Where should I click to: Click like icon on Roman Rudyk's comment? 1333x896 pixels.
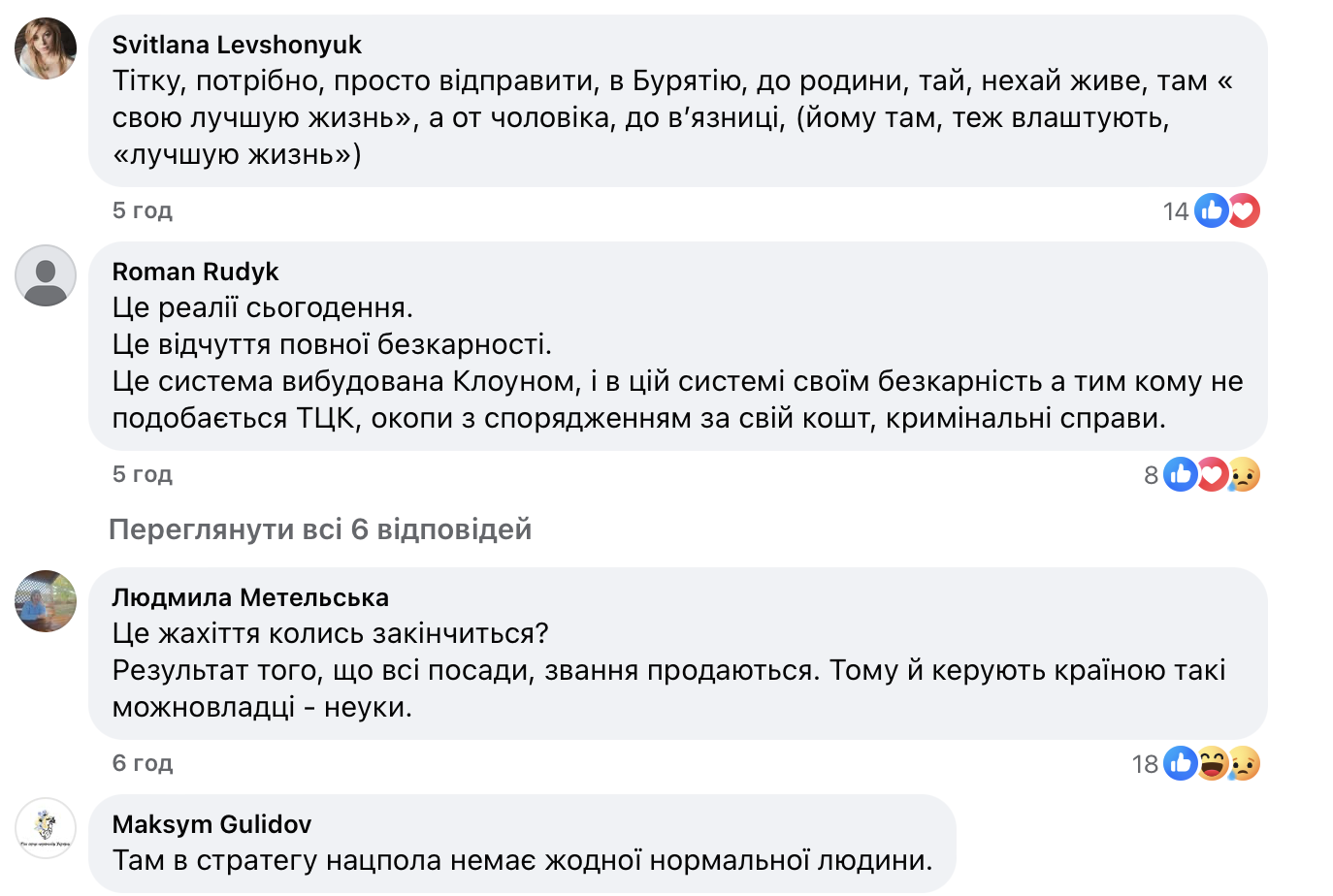1180,474
